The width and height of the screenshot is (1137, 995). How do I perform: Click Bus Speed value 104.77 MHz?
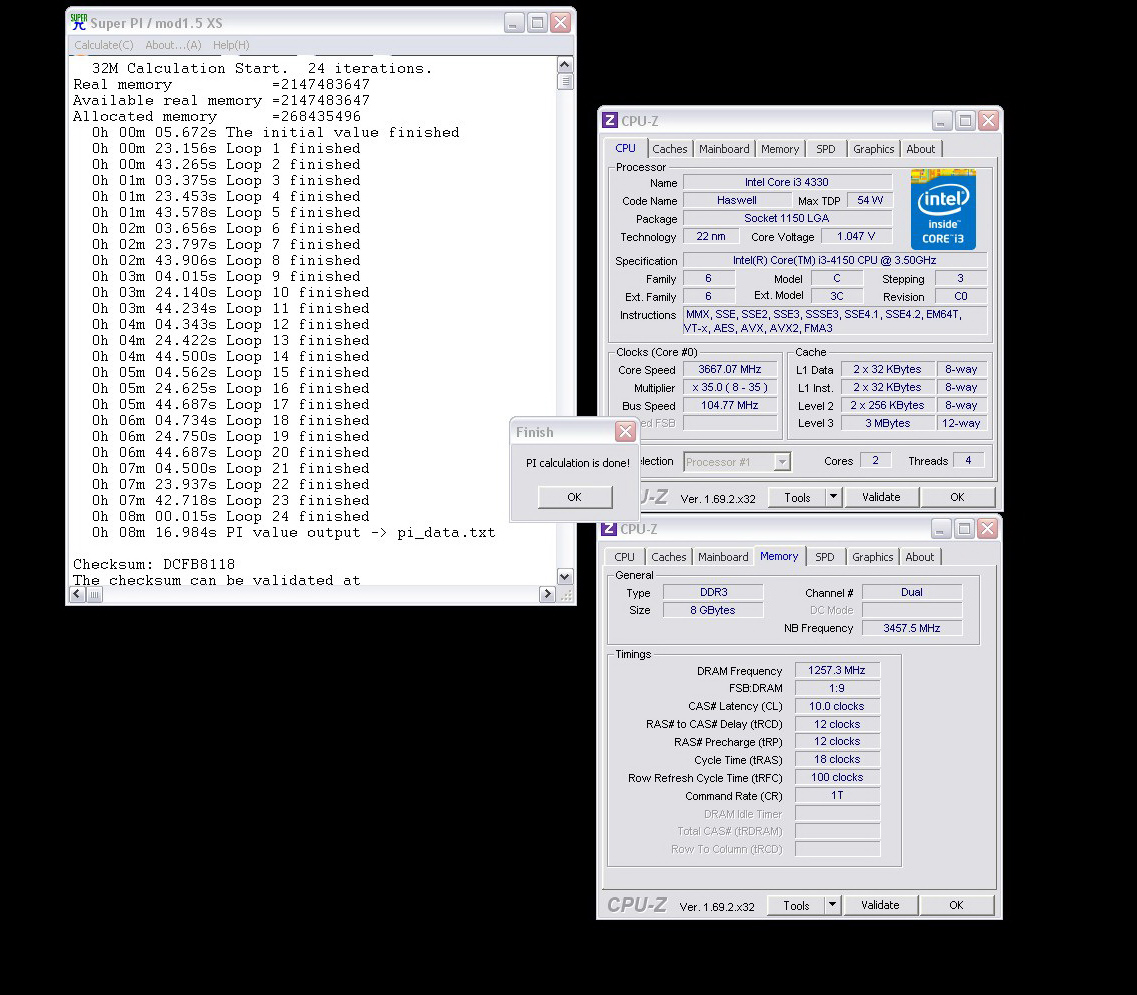729,405
